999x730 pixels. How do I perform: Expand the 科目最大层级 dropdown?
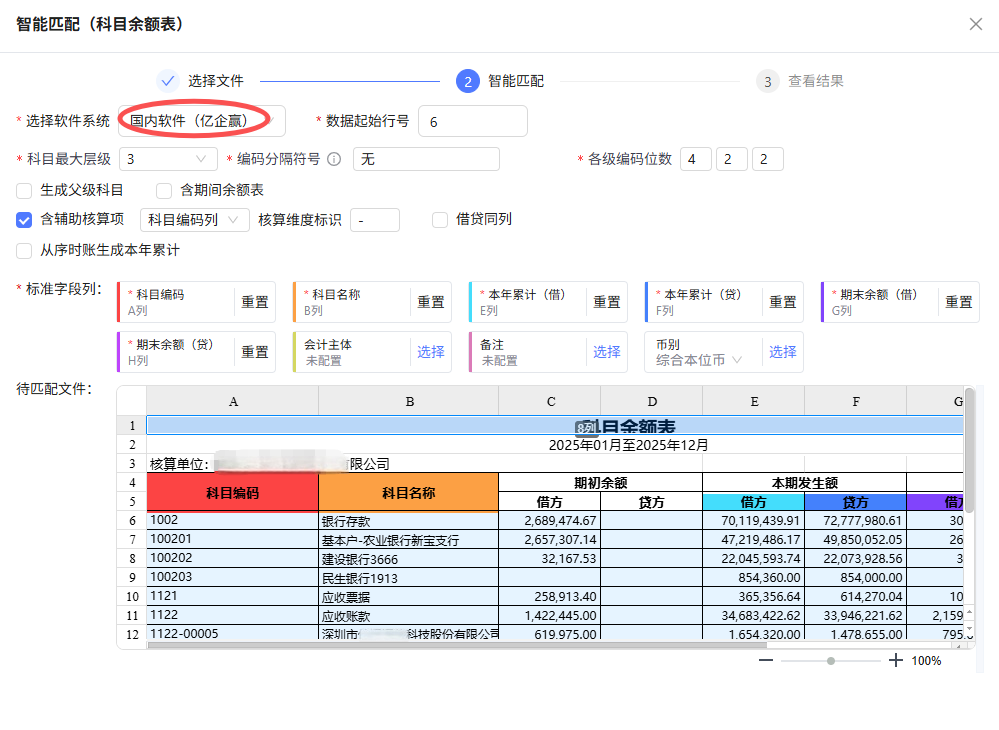pyautogui.click(x=168, y=158)
